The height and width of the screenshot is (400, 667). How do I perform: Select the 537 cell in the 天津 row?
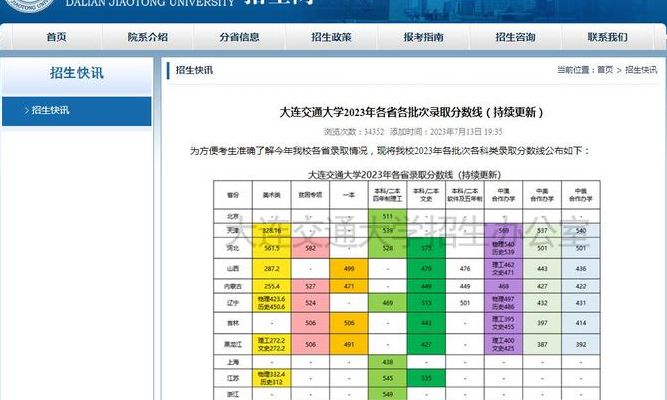[x=542, y=230]
